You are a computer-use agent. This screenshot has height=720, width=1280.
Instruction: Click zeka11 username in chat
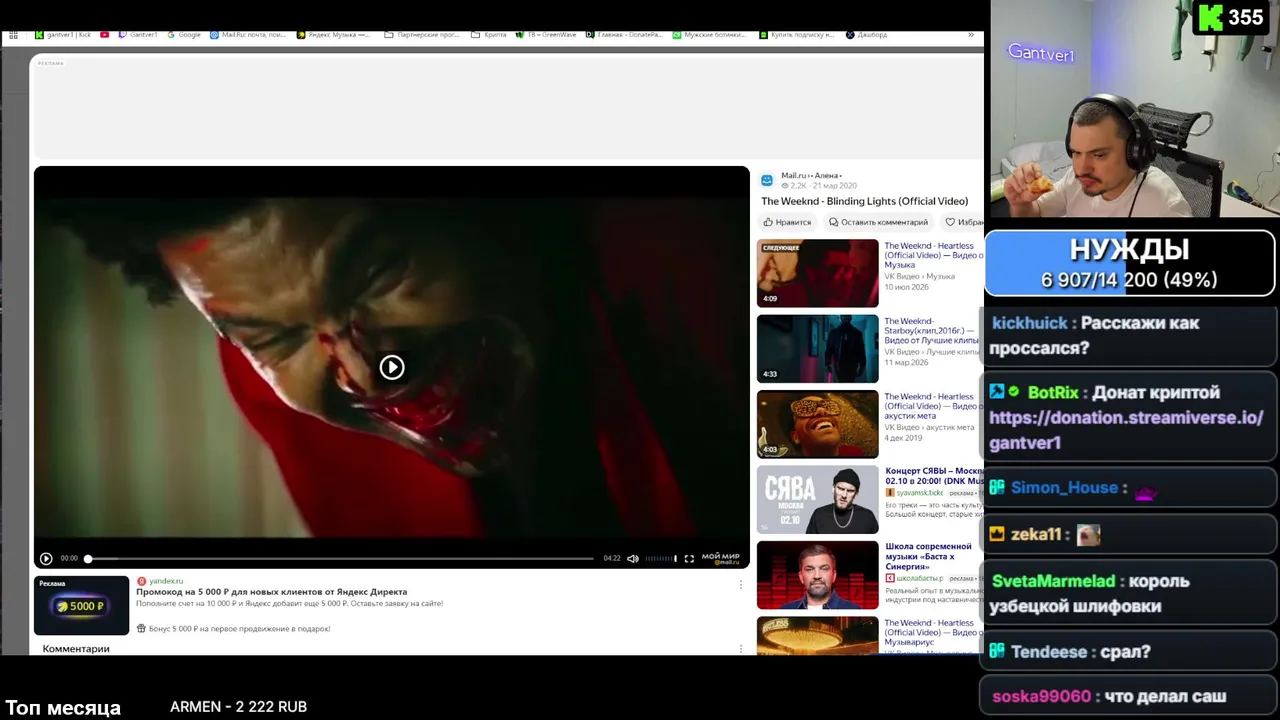(1035, 535)
